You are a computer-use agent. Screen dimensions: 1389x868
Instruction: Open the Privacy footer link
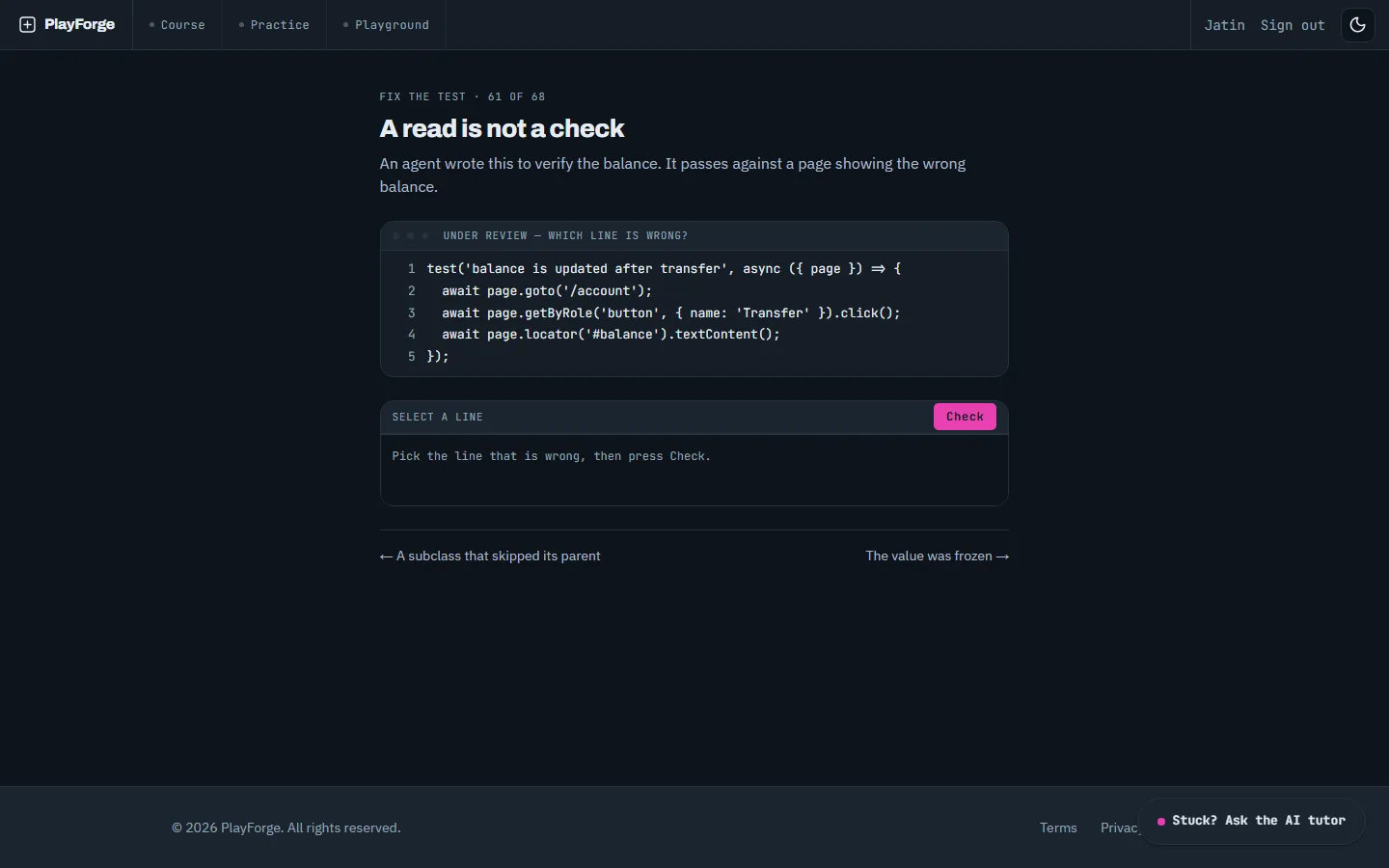click(x=1120, y=827)
